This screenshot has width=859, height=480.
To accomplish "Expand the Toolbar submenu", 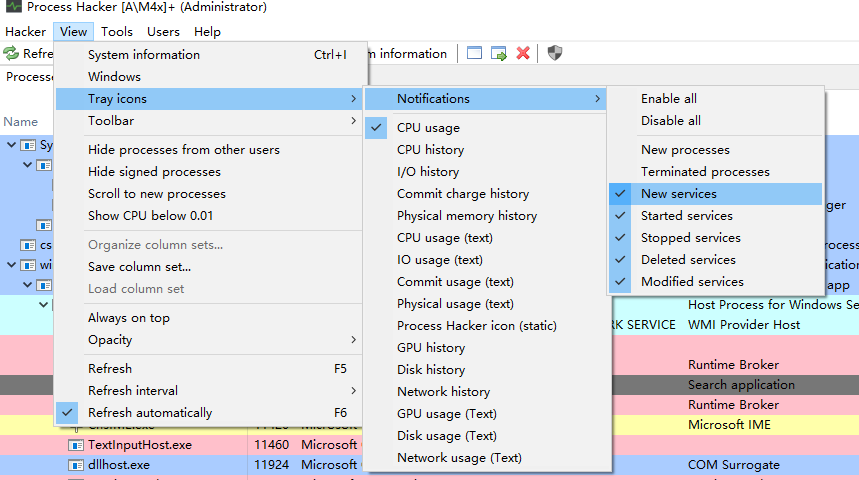I will pyautogui.click(x=209, y=121).
